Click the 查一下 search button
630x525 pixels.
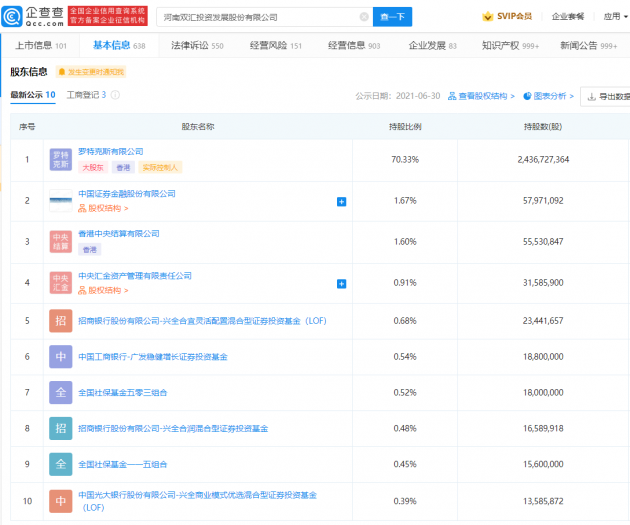(x=393, y=17)
